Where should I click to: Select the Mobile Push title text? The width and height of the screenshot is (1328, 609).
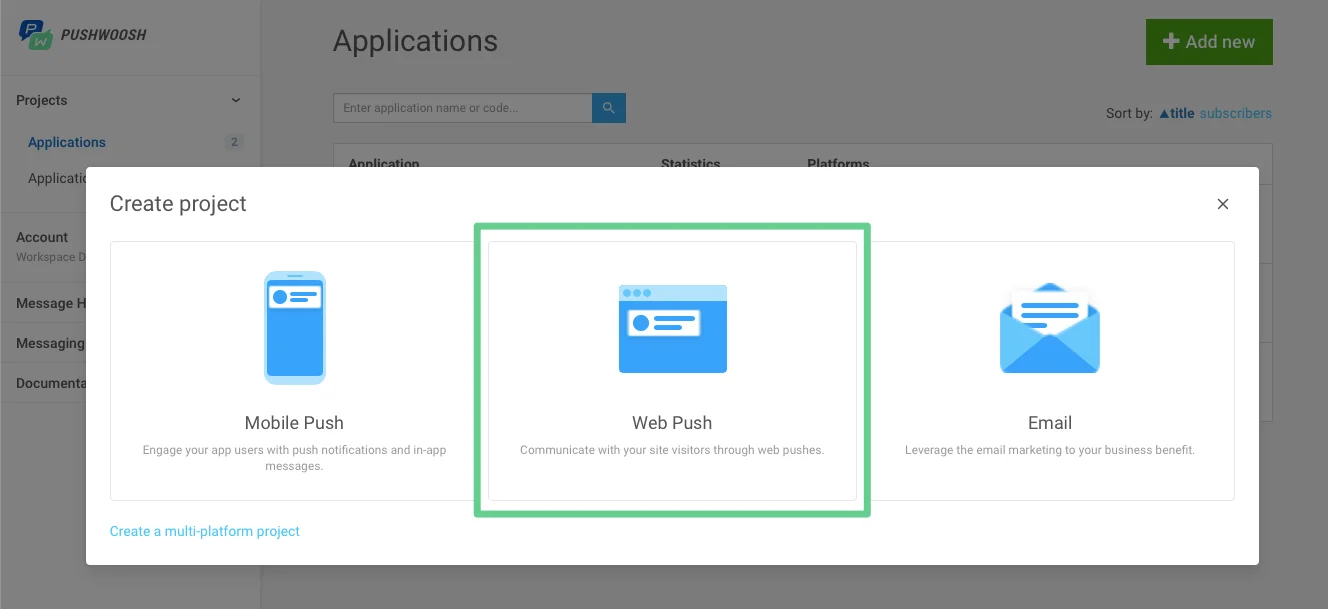pyautogui.click(x=294, y=423)
